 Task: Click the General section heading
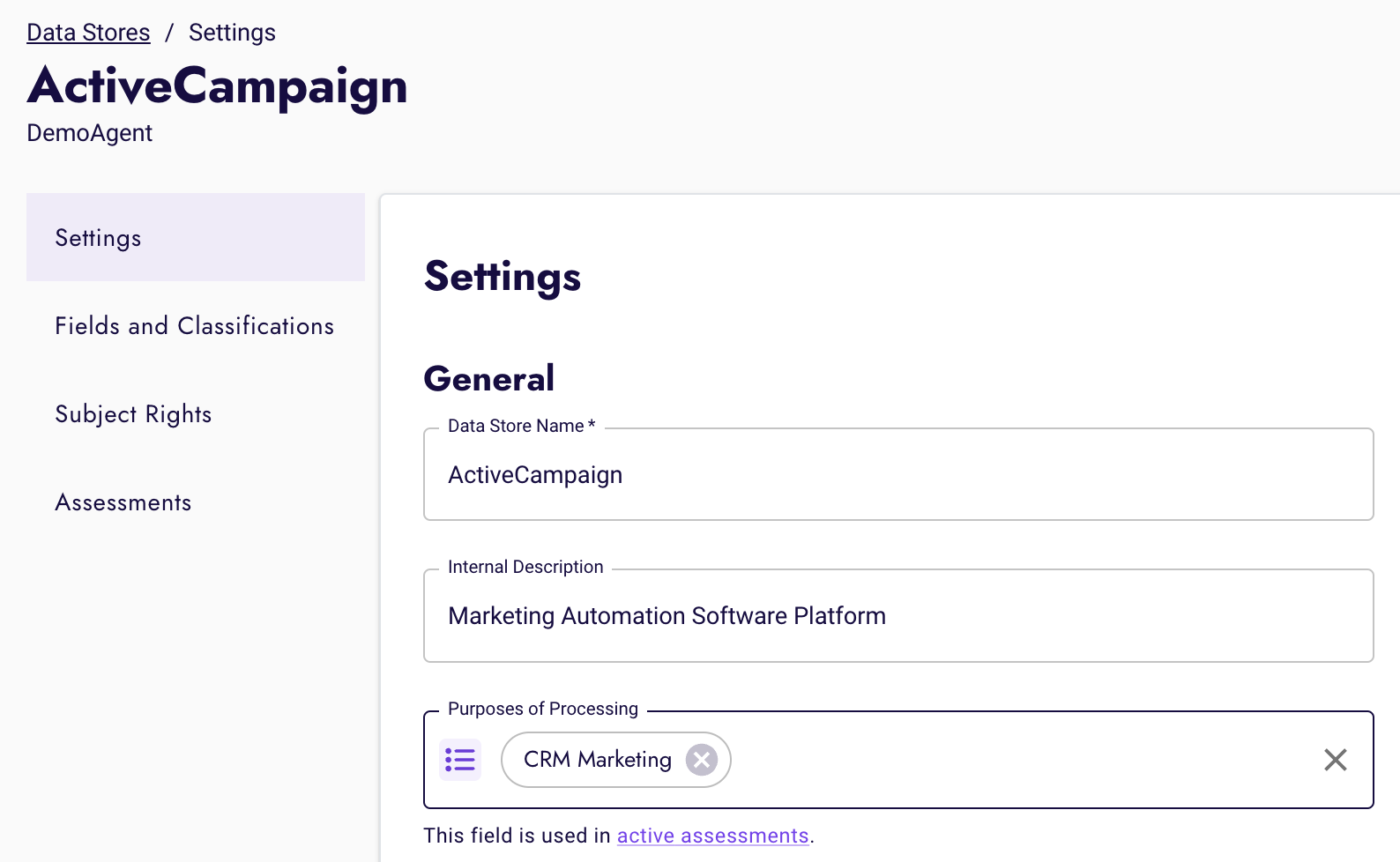489,379
